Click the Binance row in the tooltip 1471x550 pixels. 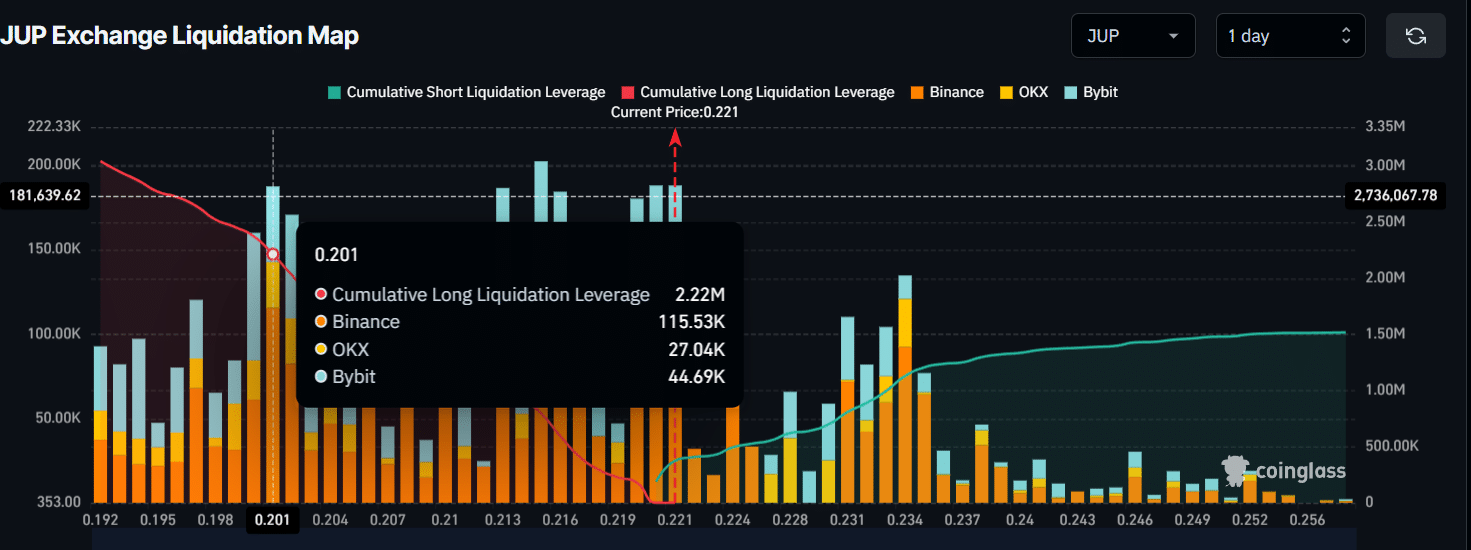point(519,322)
